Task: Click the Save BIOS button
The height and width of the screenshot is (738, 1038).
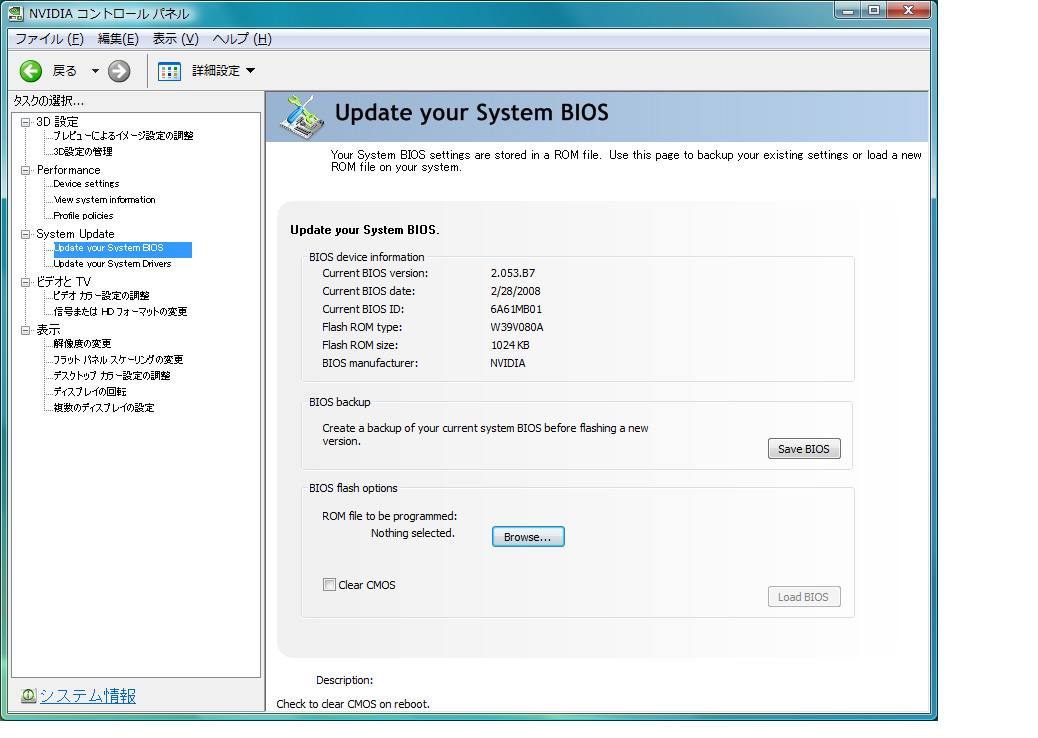Action: [803, 449]
